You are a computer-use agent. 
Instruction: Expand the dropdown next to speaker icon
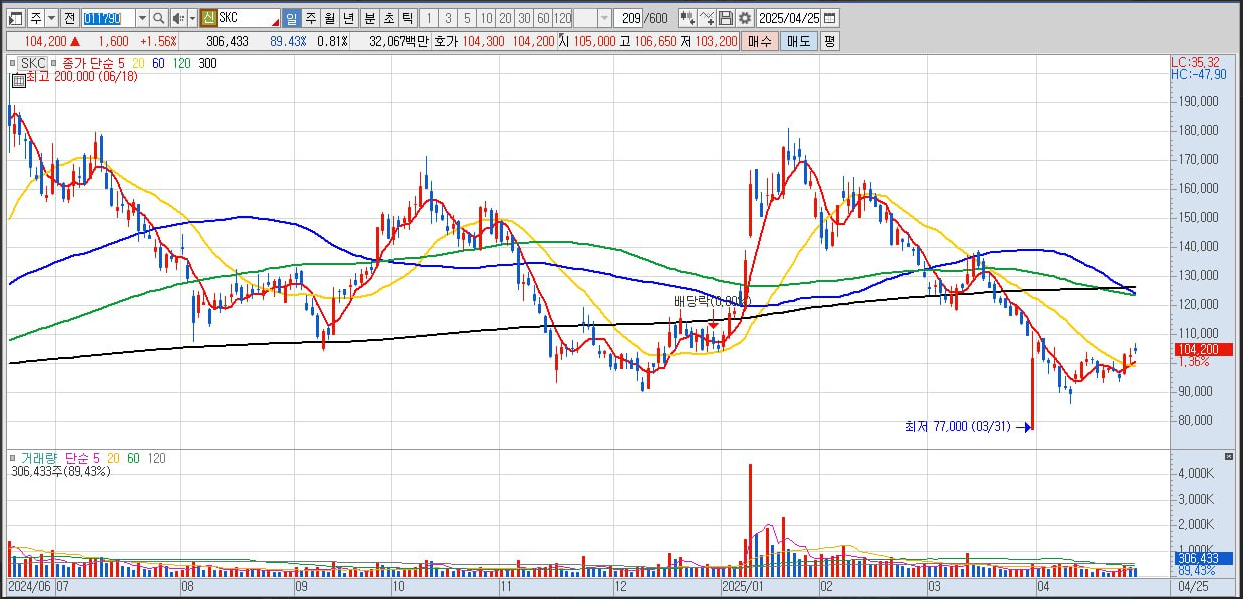pyautogui.click(x=191, y=18)
